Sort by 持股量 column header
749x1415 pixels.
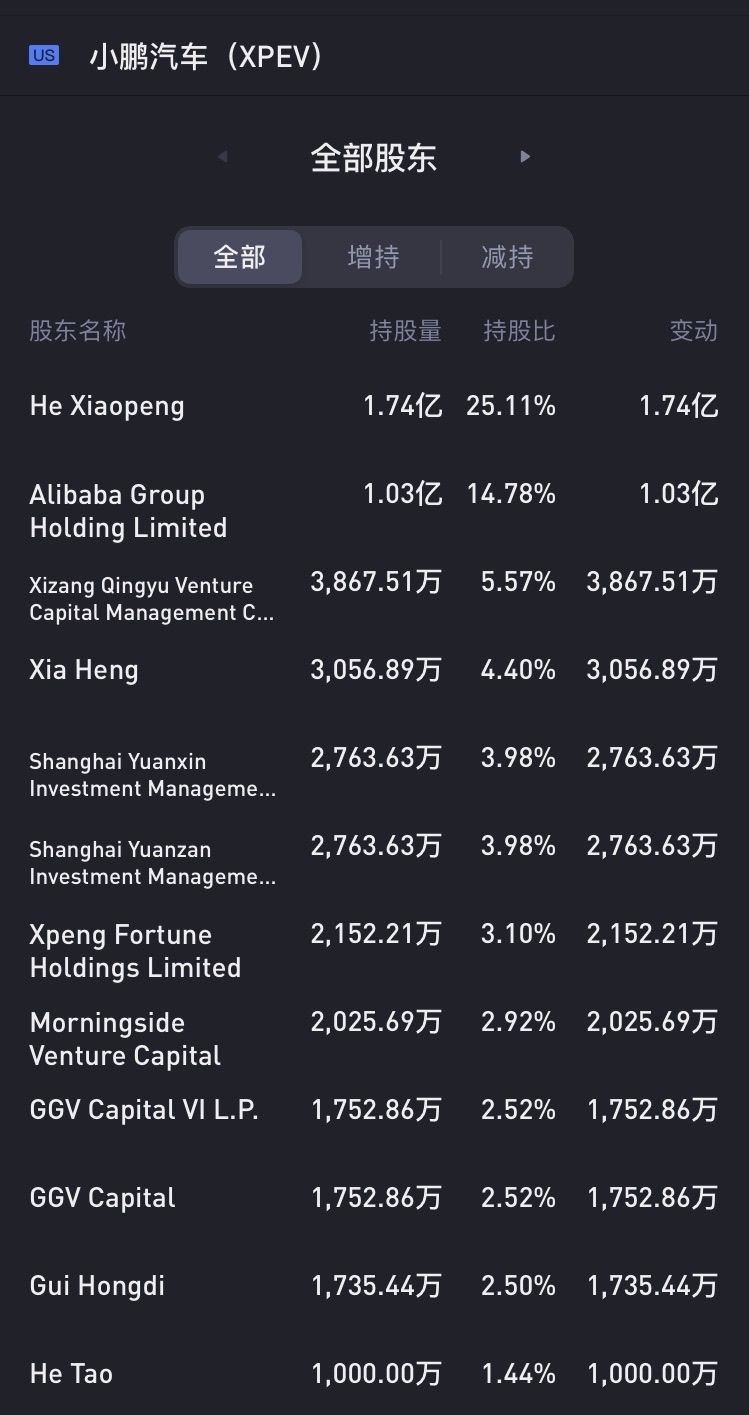tap(405, 331)
